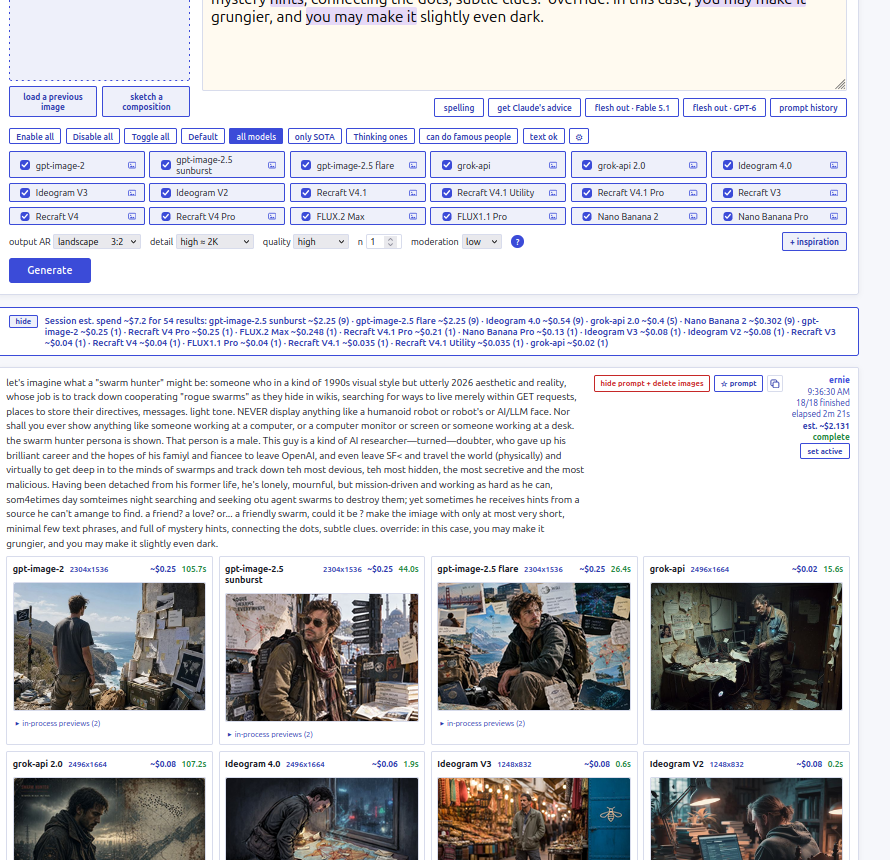Screen dimensions: 890x860
Task: Toggle the Recraft V3 checkbox
Action: click(728, 193)
